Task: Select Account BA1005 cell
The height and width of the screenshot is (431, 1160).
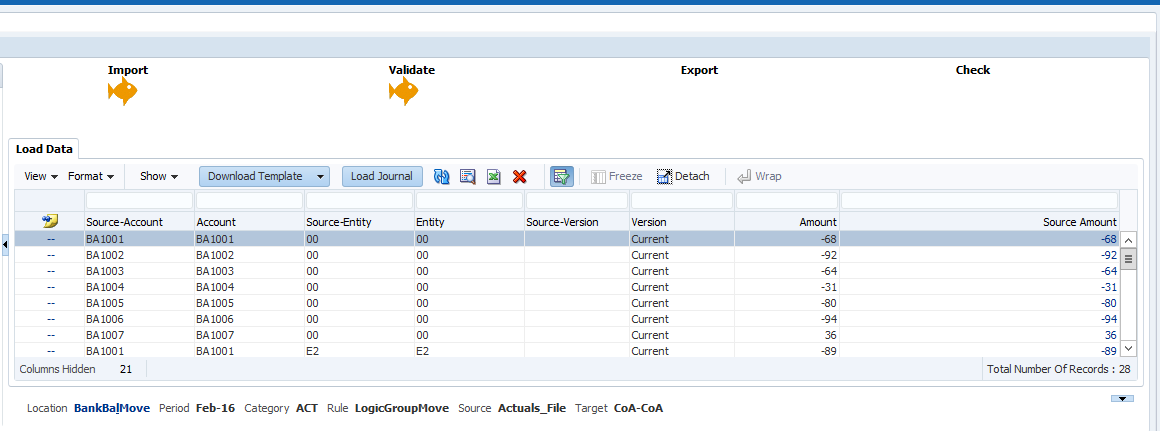Action: (x=249, y=303)
